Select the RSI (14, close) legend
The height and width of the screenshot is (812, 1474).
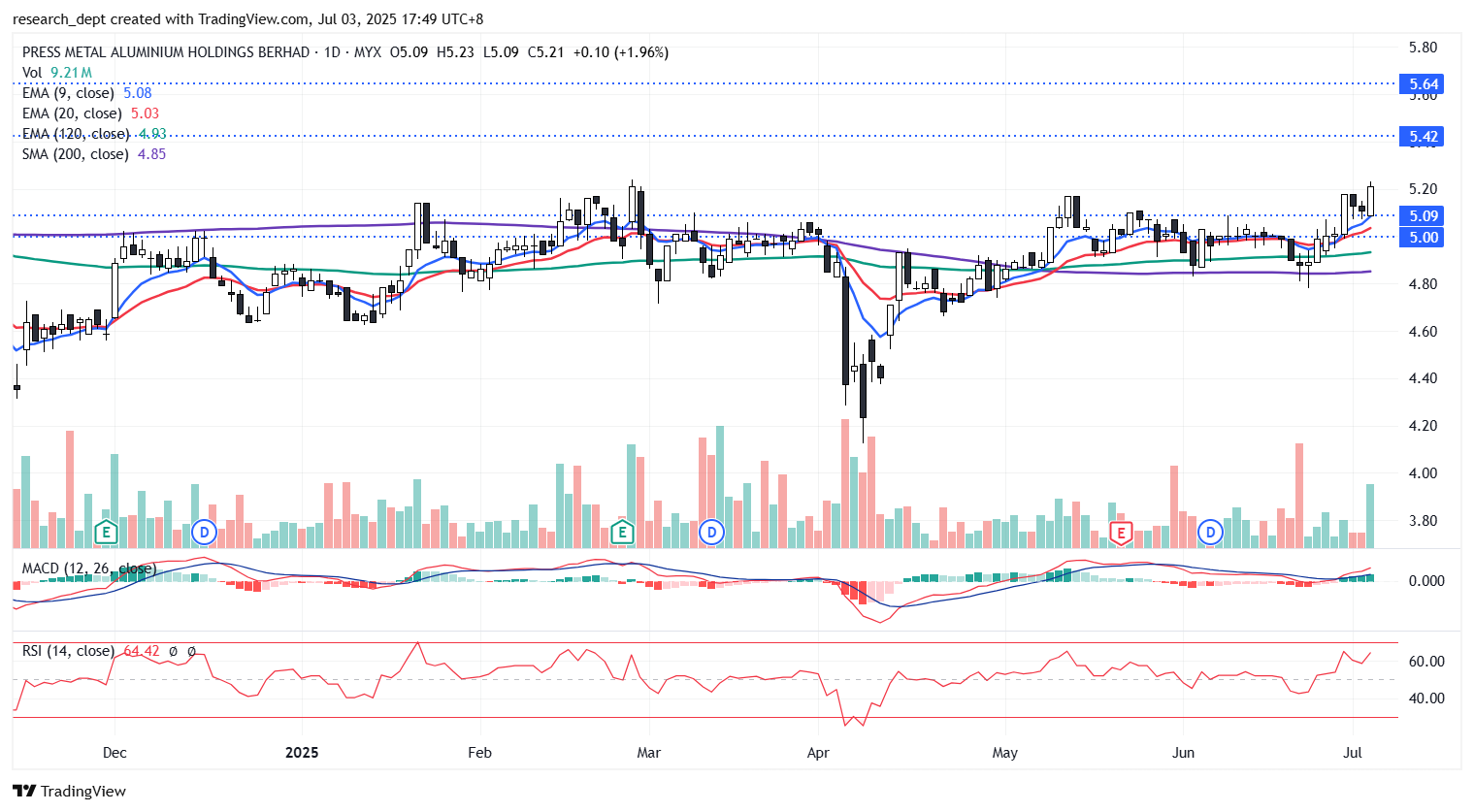(68, 651)
